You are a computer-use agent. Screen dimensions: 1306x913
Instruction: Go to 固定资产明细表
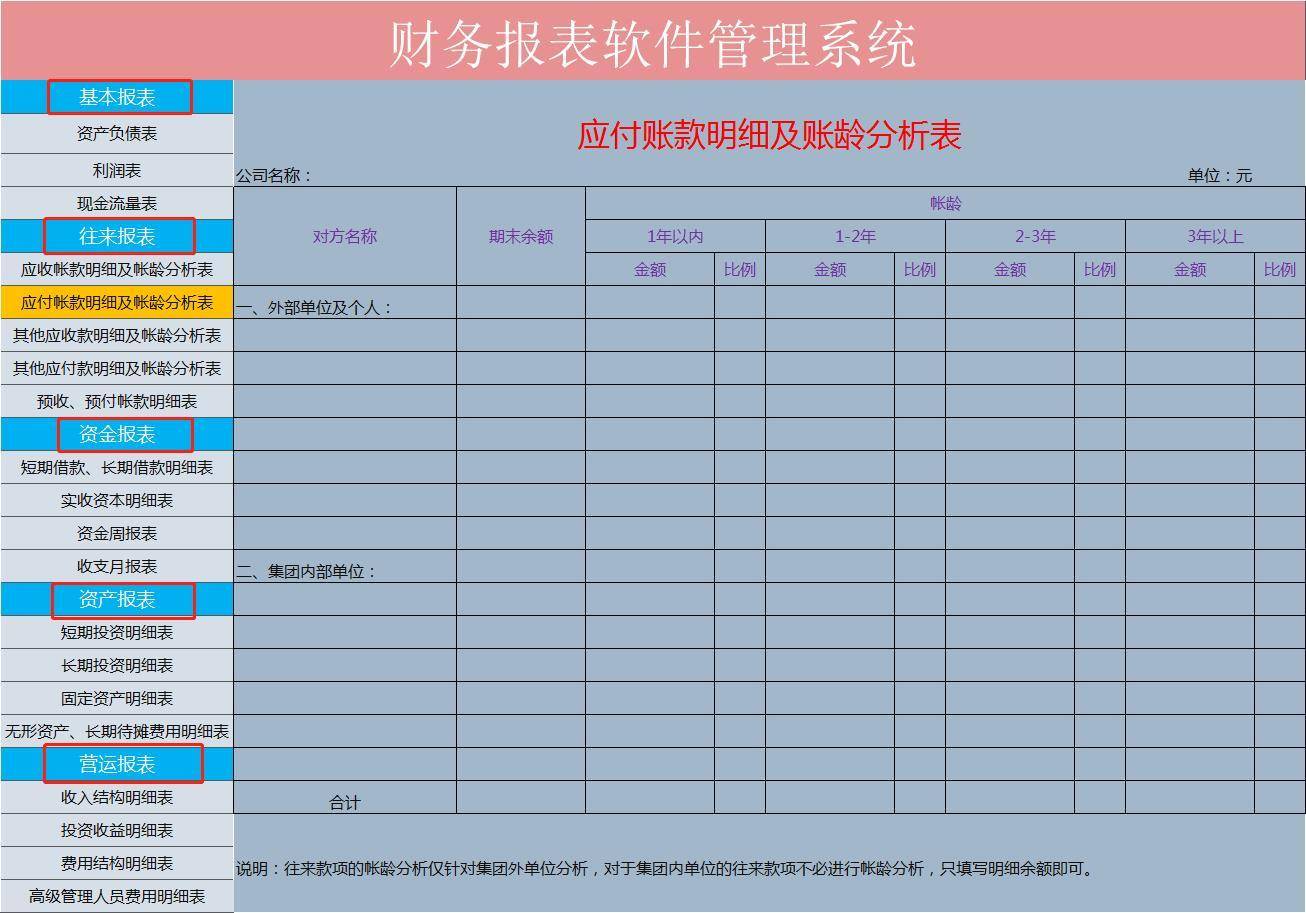[x=117, y=698]
